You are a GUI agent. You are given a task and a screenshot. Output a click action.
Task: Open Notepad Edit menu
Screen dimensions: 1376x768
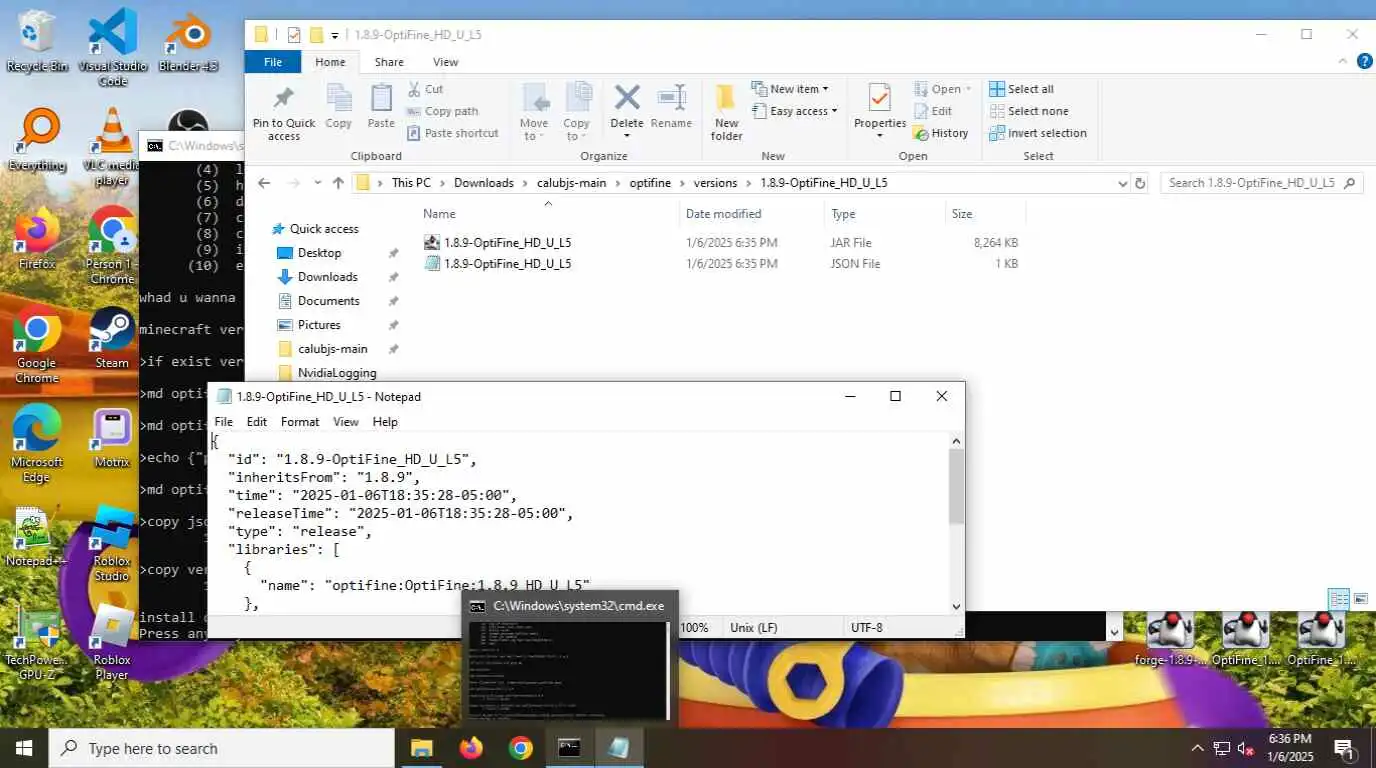point(257,422)
